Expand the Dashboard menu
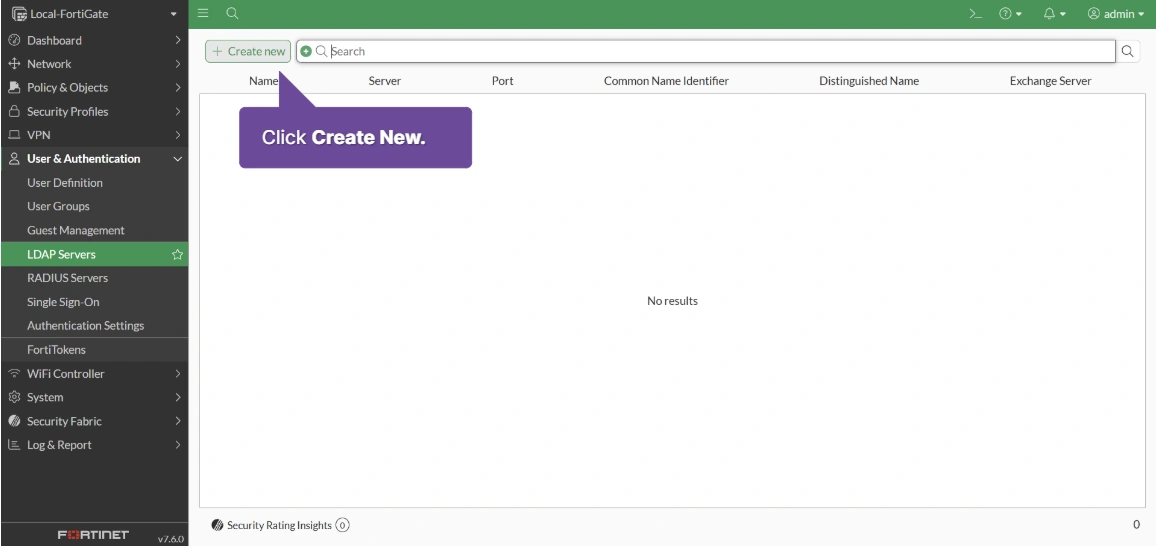The height and width of the screenshot is (547, 1156). click(94, 41)
